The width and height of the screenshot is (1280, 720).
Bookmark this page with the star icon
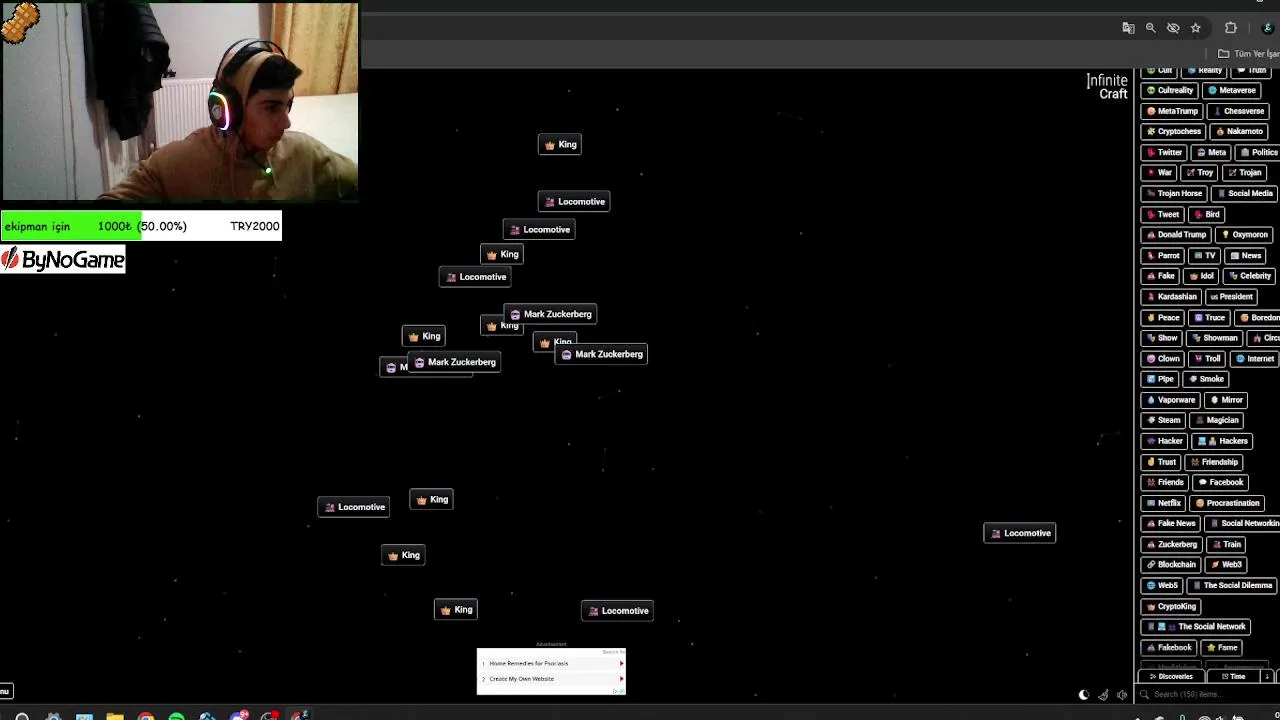coord(1195,28)
